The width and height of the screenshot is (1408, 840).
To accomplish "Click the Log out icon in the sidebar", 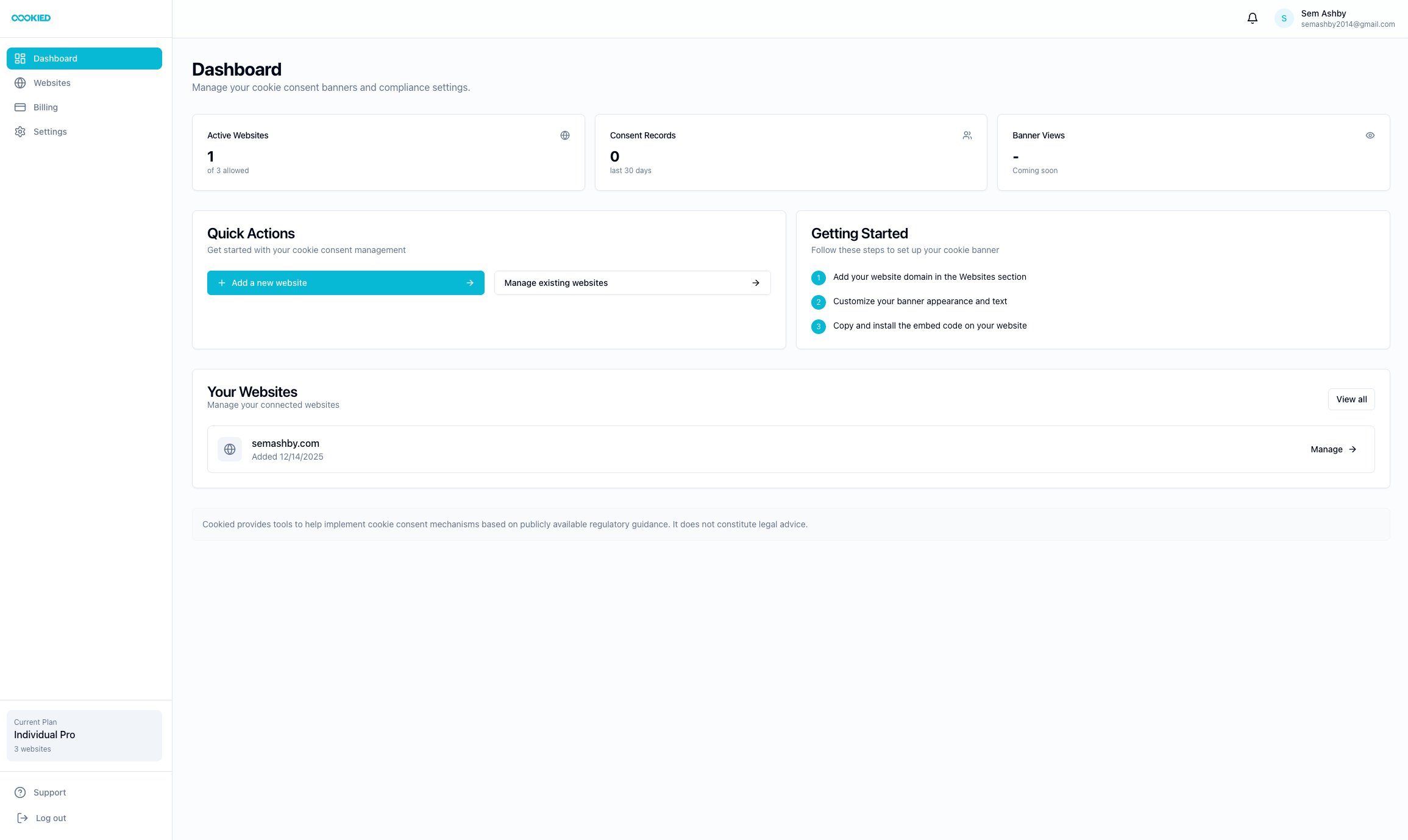I will [x=22, y=817].
